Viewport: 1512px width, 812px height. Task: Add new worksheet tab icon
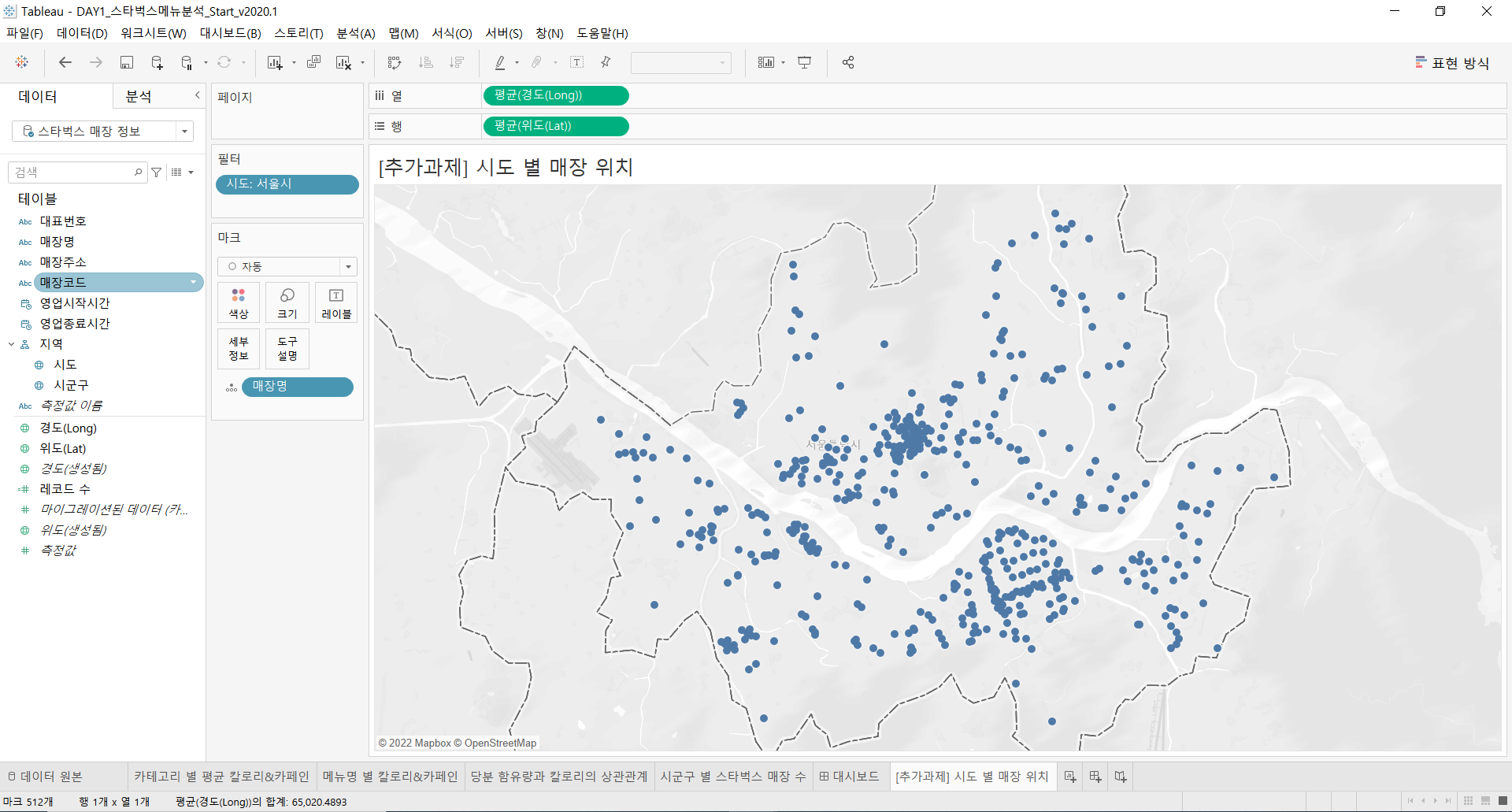click(1070, 777)
